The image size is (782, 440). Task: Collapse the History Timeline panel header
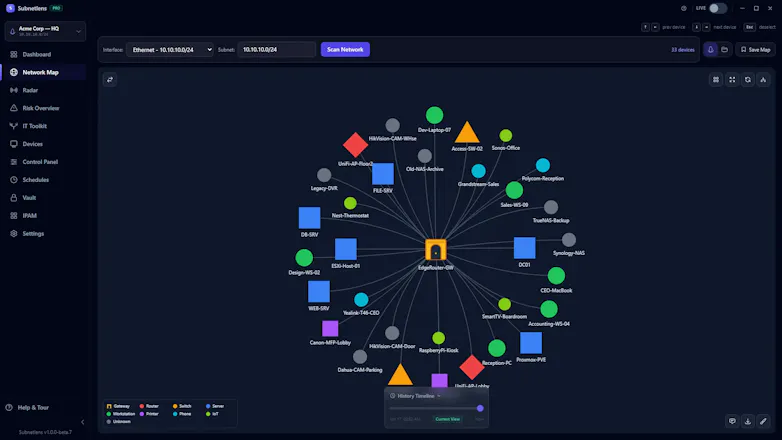(415, 396)
